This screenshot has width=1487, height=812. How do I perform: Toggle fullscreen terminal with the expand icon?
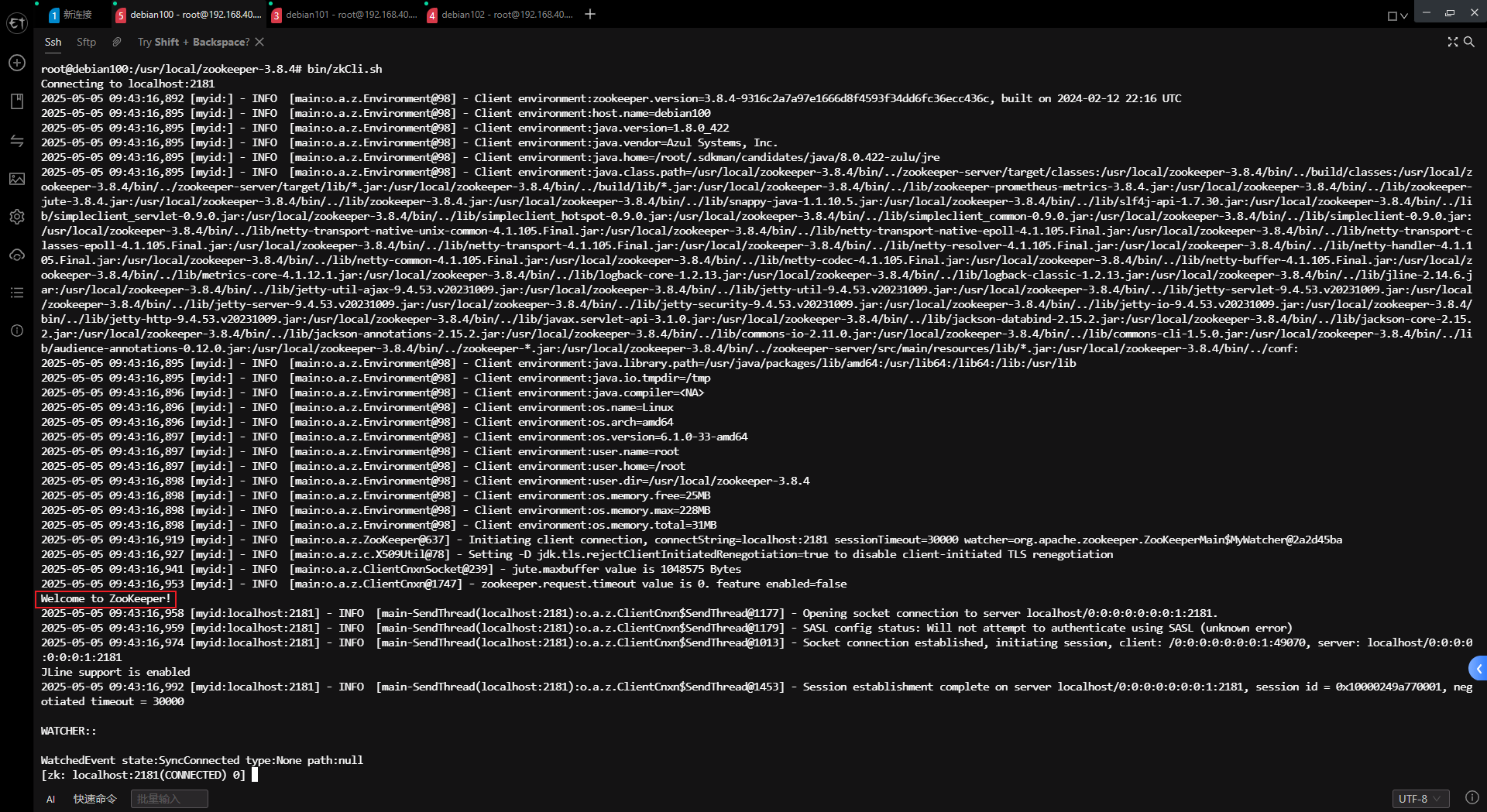[1452, 42]
